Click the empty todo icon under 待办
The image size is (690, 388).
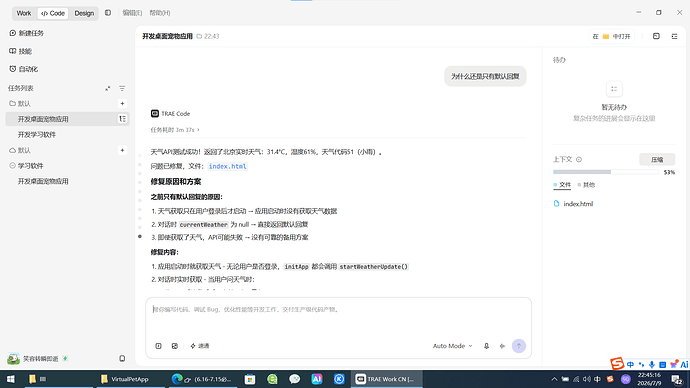[x=614, y=89]
